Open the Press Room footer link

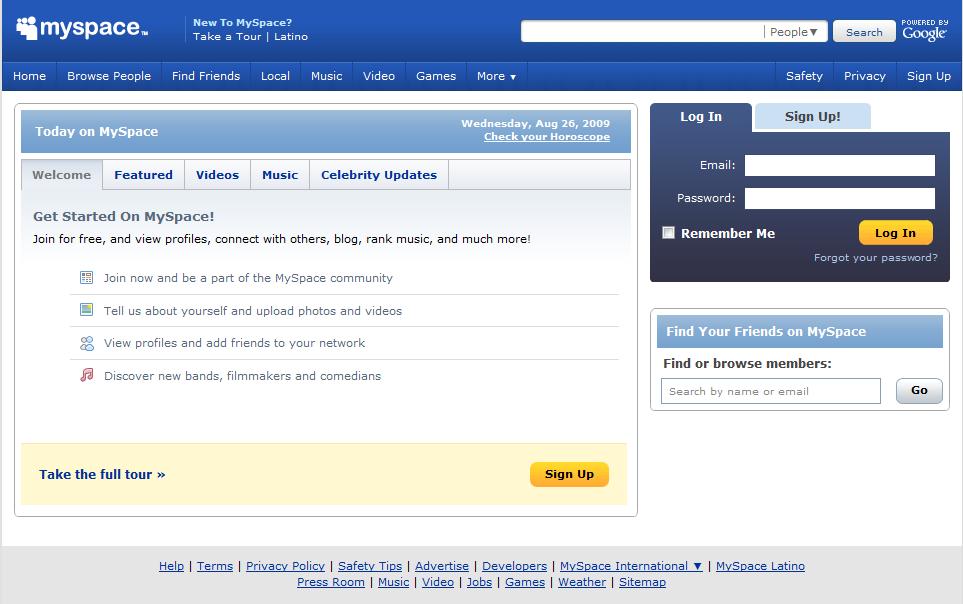point(331,582)
